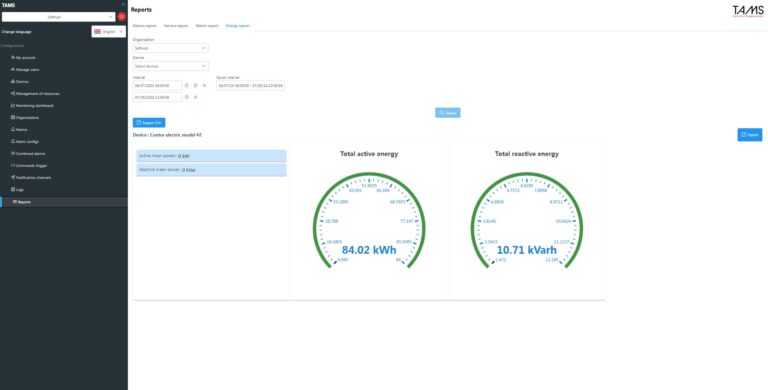
Task: Open Alarm configs from sidebar
Action: [27, 142]
